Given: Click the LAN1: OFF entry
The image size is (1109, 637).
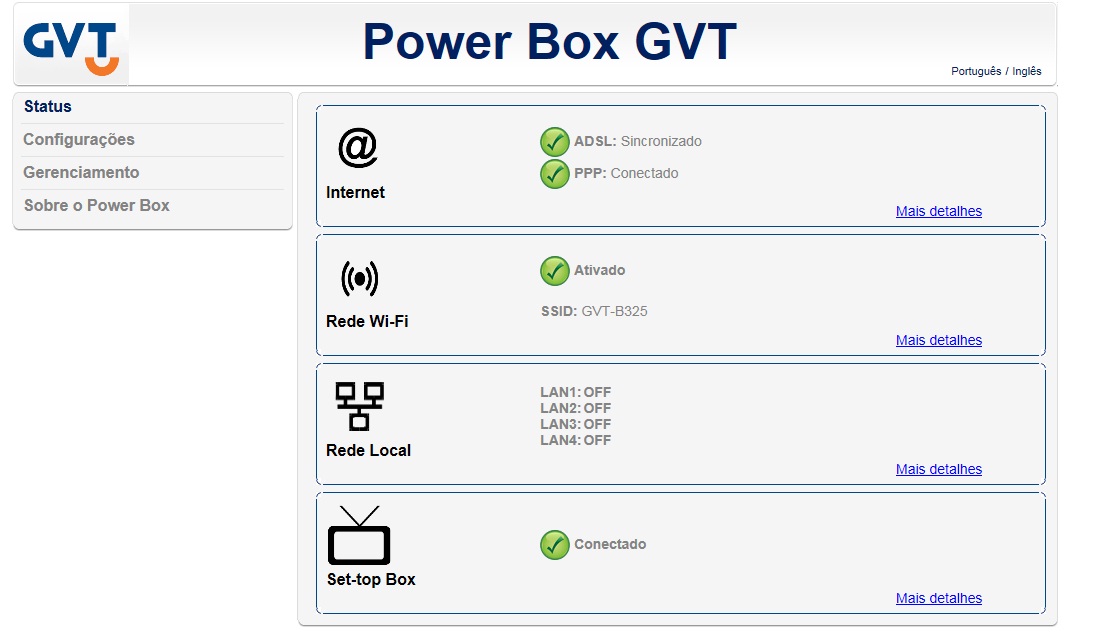Looking at the screenshot, I should [x=576, y=392].
